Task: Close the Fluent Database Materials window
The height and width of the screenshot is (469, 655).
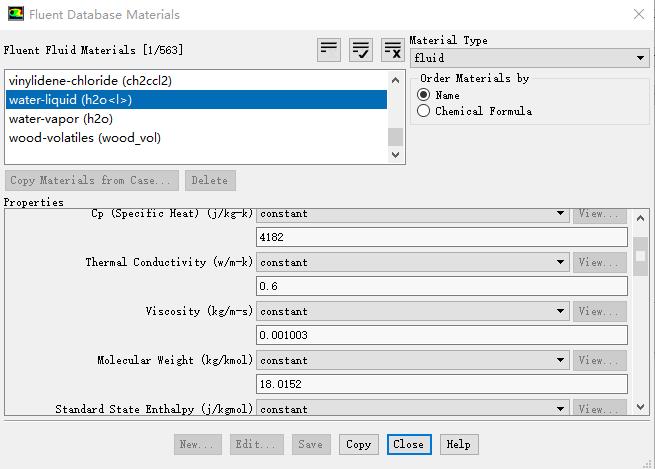Action: pos(639,14)
